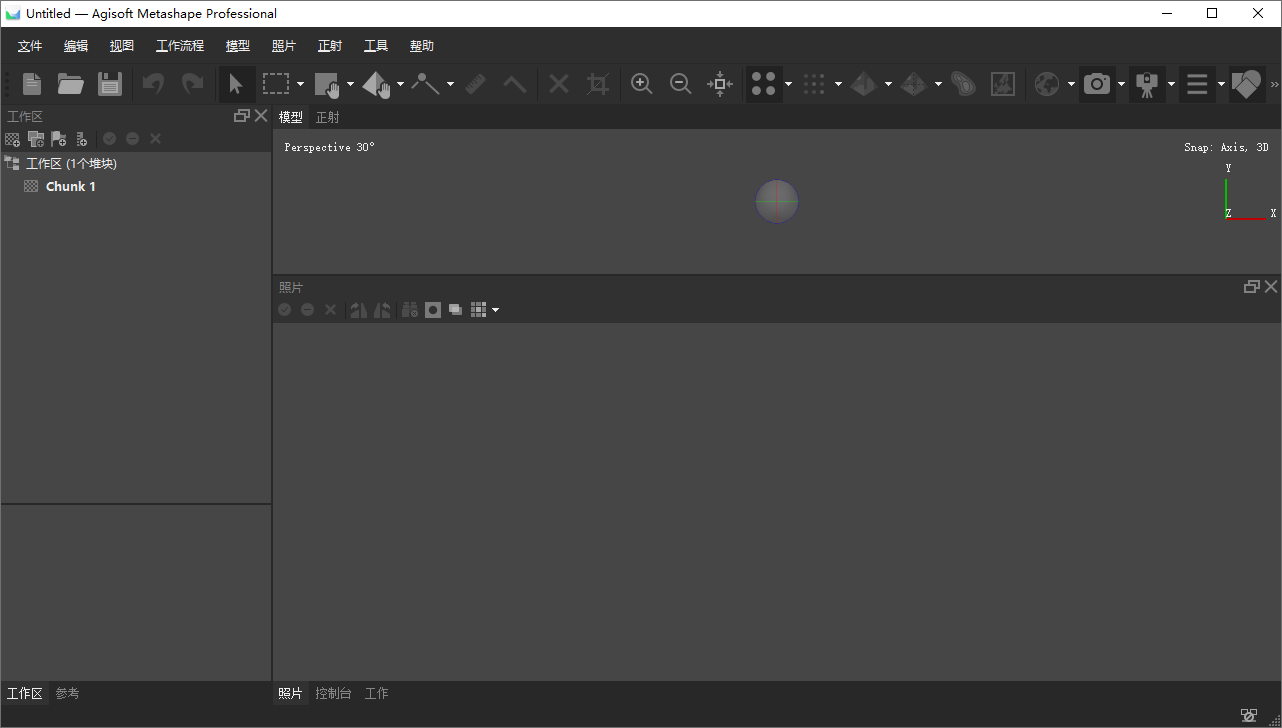Screen dimensions: 1282x728
Task: Select the arrow navigation tool
Action: pos(236,85)
